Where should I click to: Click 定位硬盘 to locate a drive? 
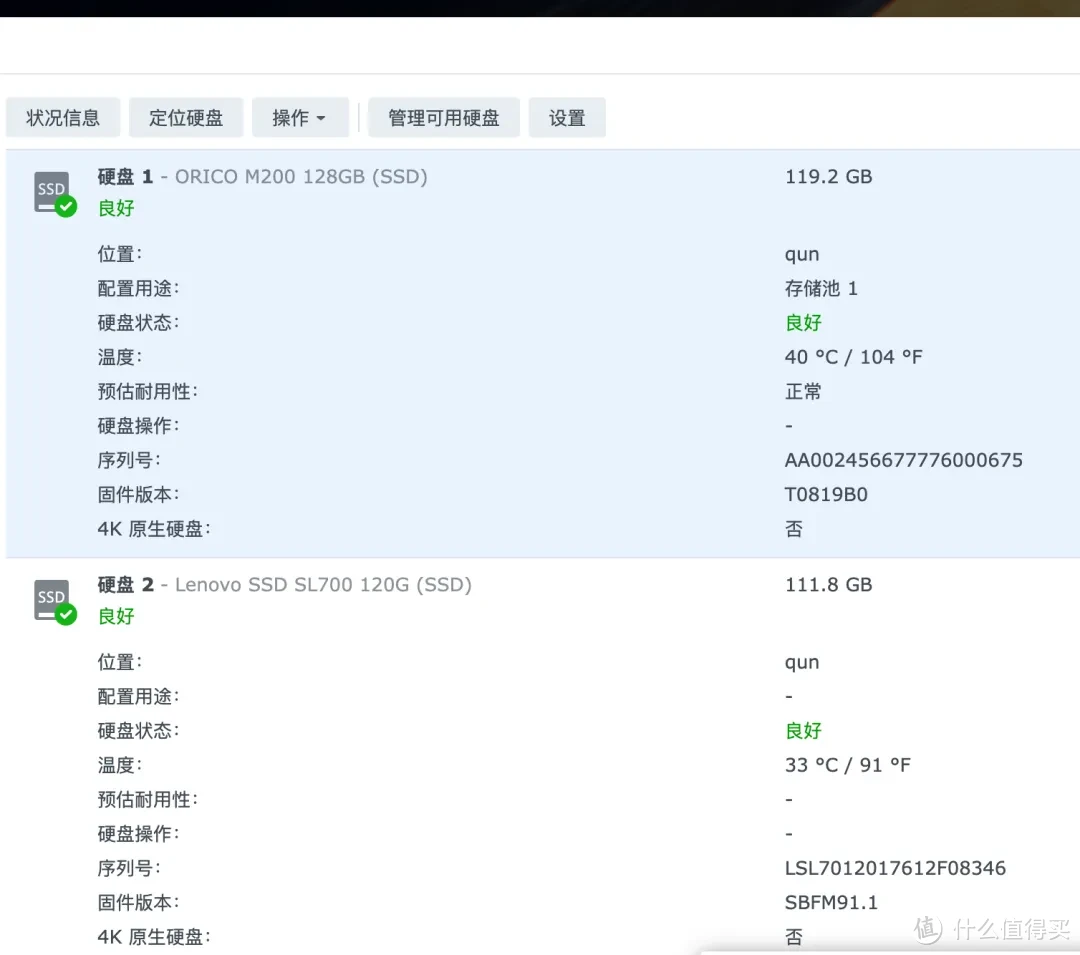(x=185, y=117)
